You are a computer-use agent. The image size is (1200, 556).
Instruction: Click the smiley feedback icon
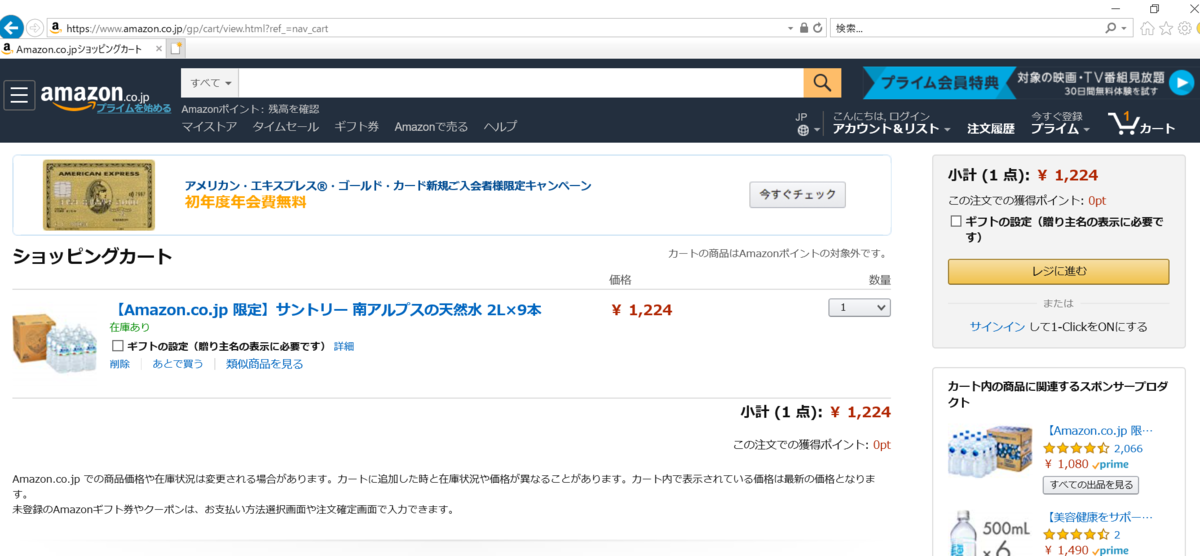[1197, 28]
